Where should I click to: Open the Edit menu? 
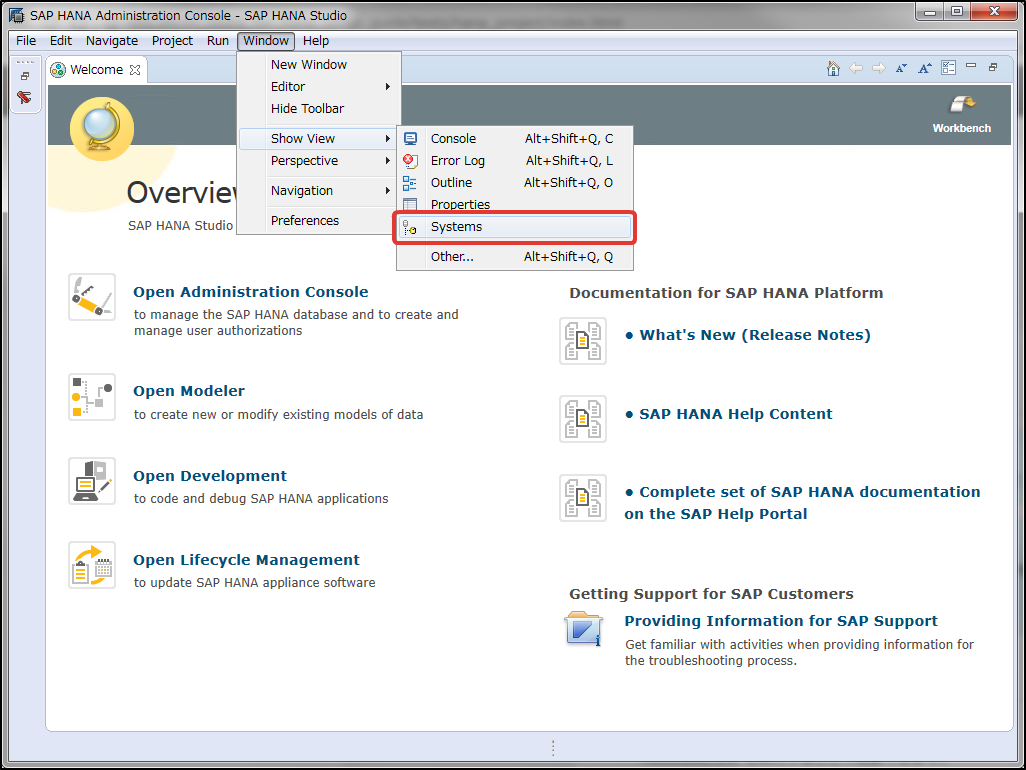click(x=61, y=41)
